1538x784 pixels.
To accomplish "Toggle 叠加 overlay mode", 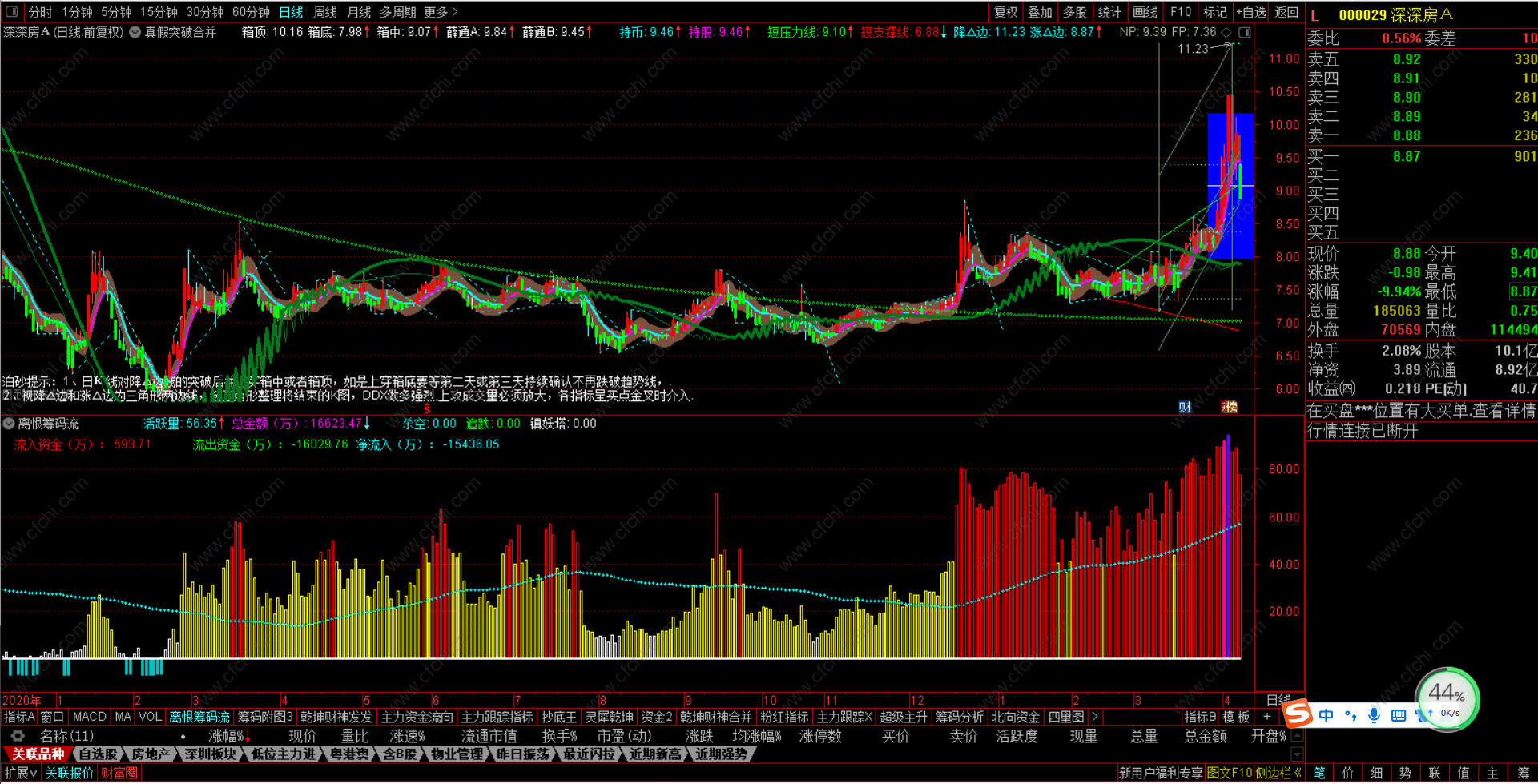I will point(1040,12).
